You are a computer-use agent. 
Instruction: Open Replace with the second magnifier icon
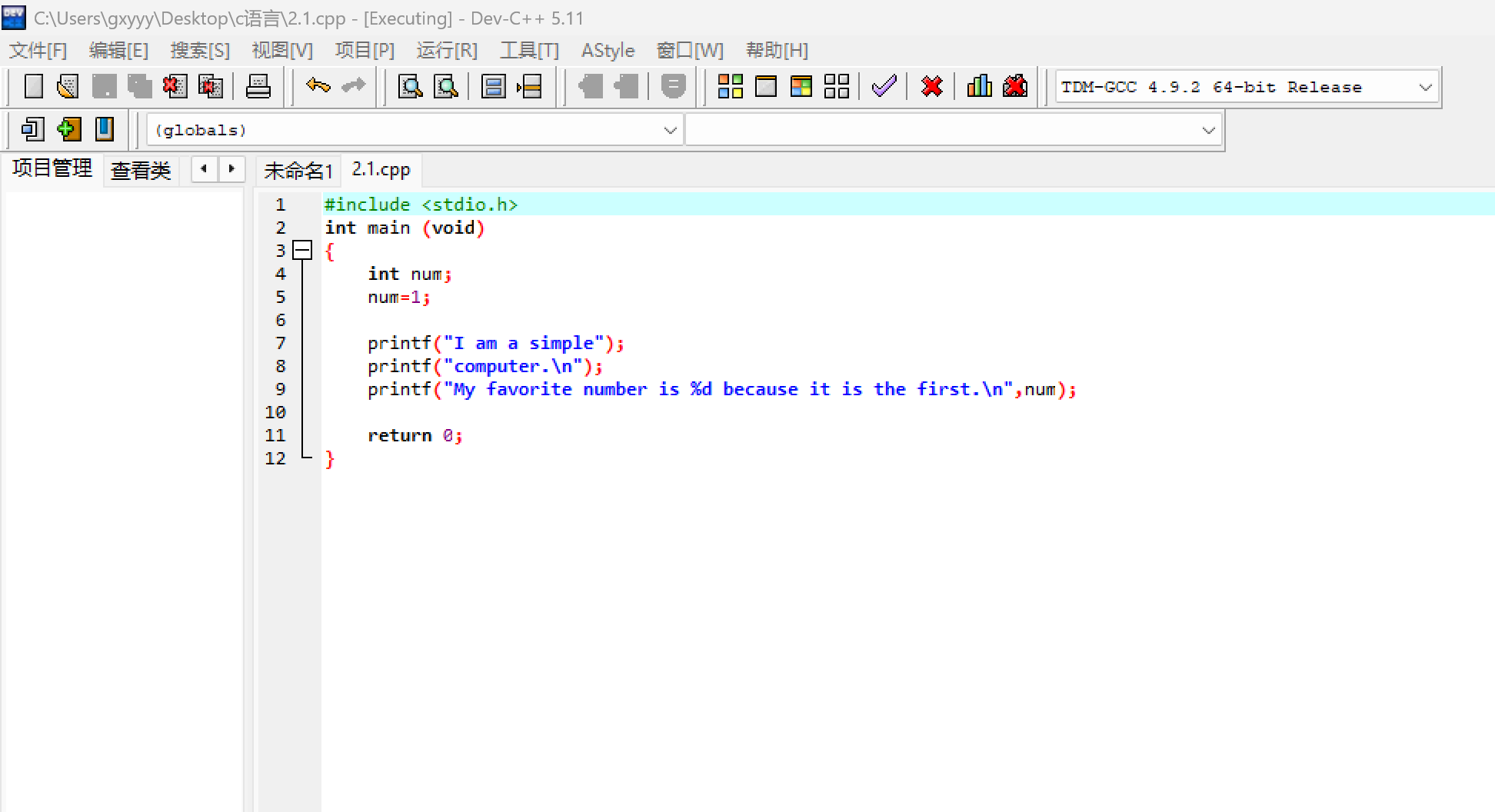point(446,86)
